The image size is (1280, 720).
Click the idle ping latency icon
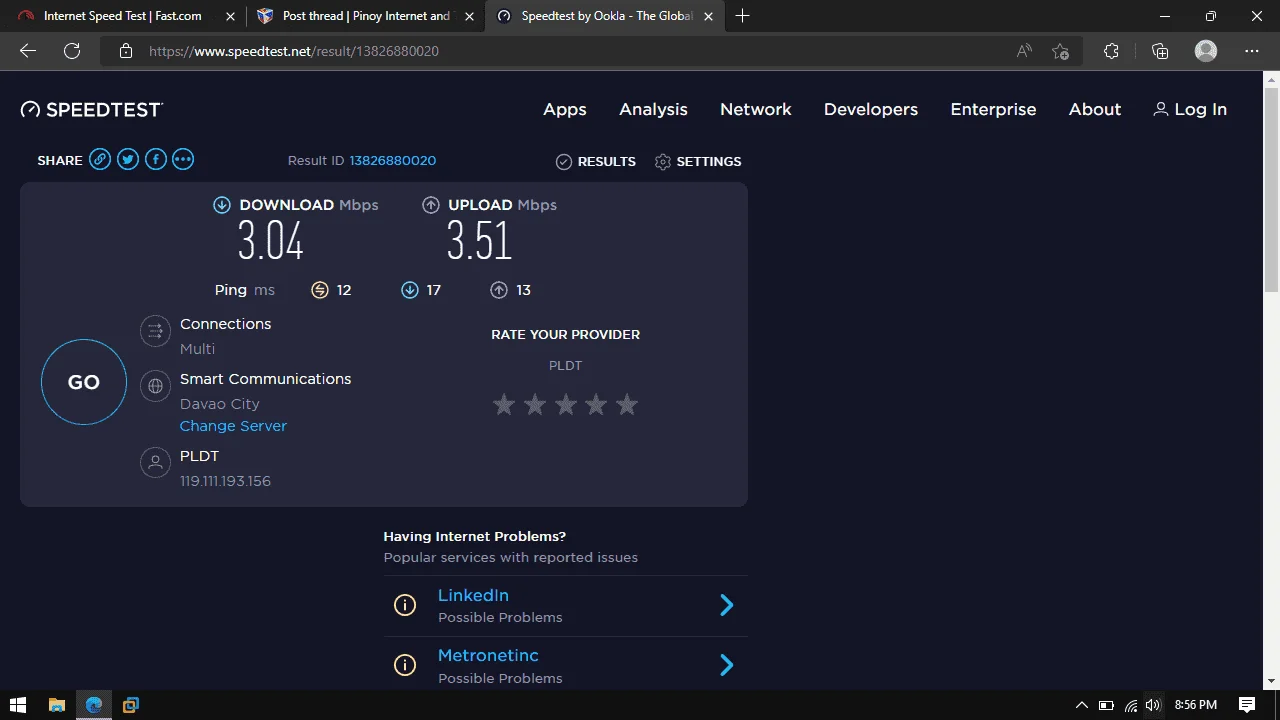320,290
